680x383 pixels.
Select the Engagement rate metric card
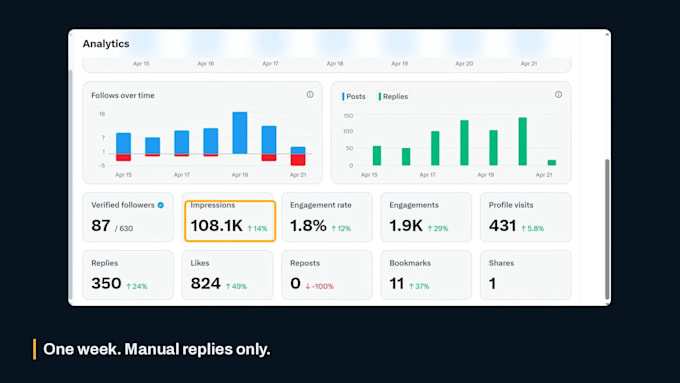327,217
